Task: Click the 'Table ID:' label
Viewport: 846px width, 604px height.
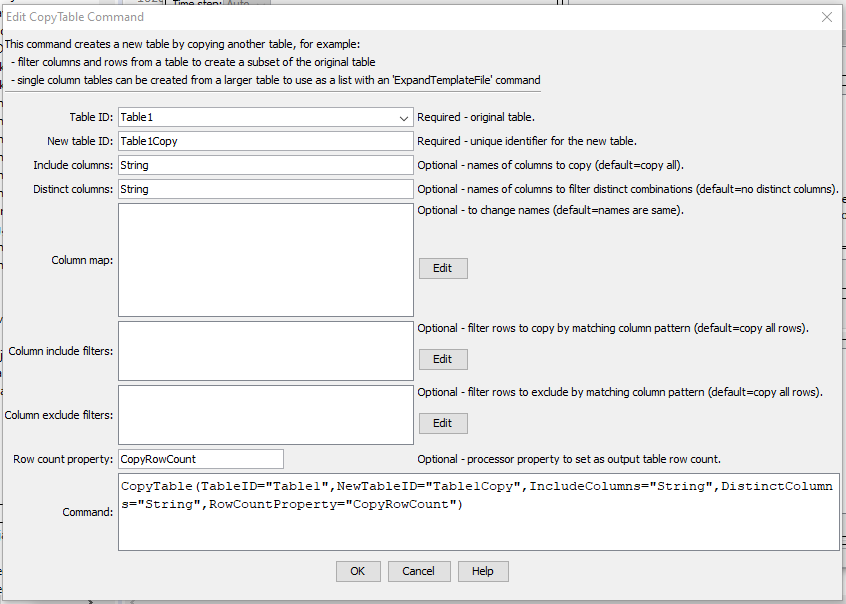Action: [x=91, y=117]
